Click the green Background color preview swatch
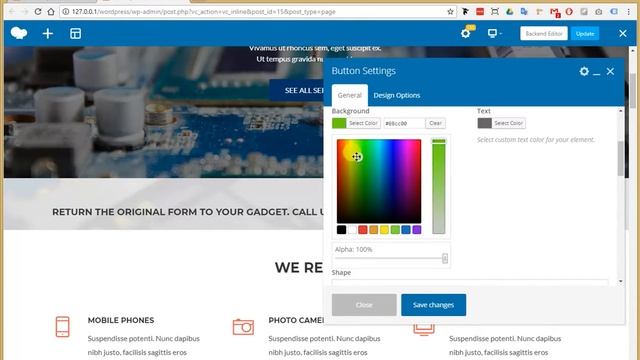 tap(339, 123)
